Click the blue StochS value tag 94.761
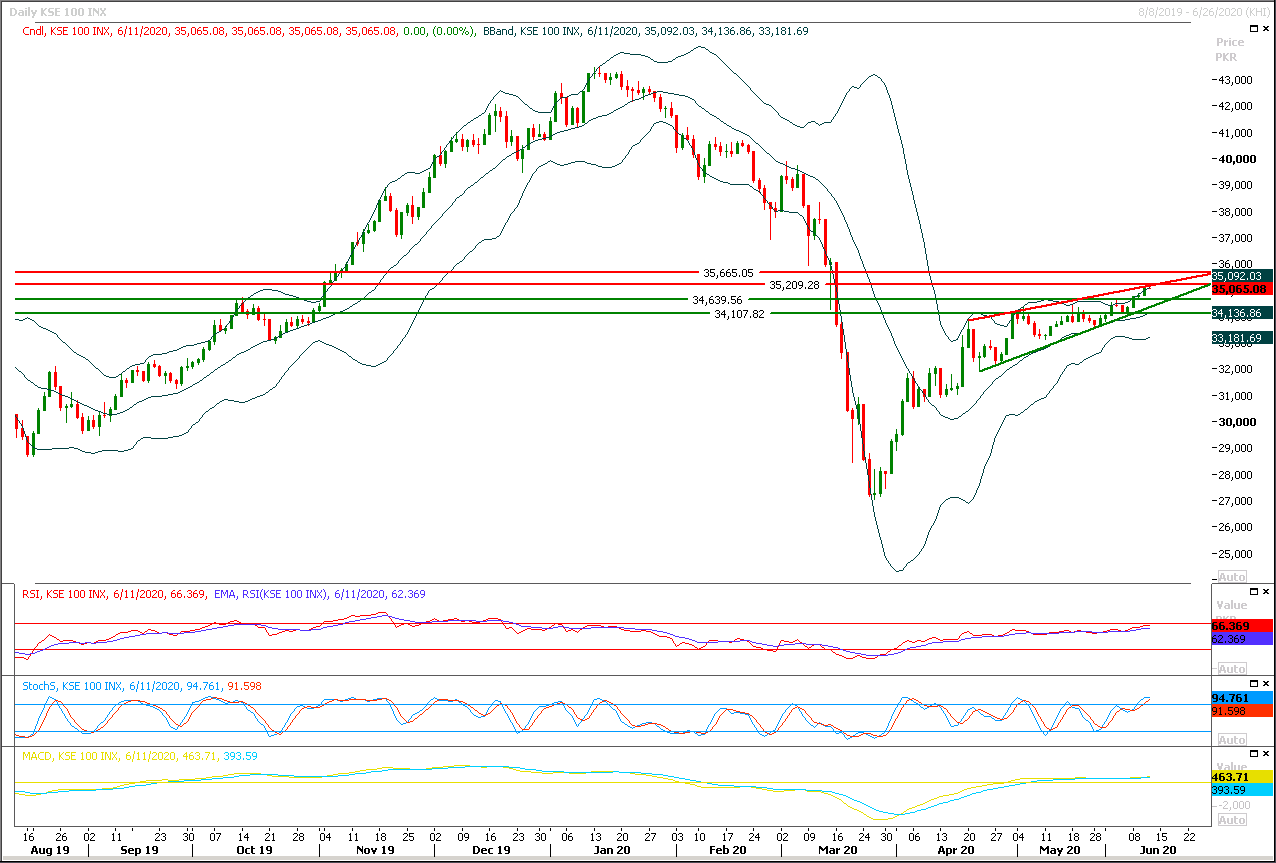This screenshot has height=863, width=1276. tap(1242, 699)
